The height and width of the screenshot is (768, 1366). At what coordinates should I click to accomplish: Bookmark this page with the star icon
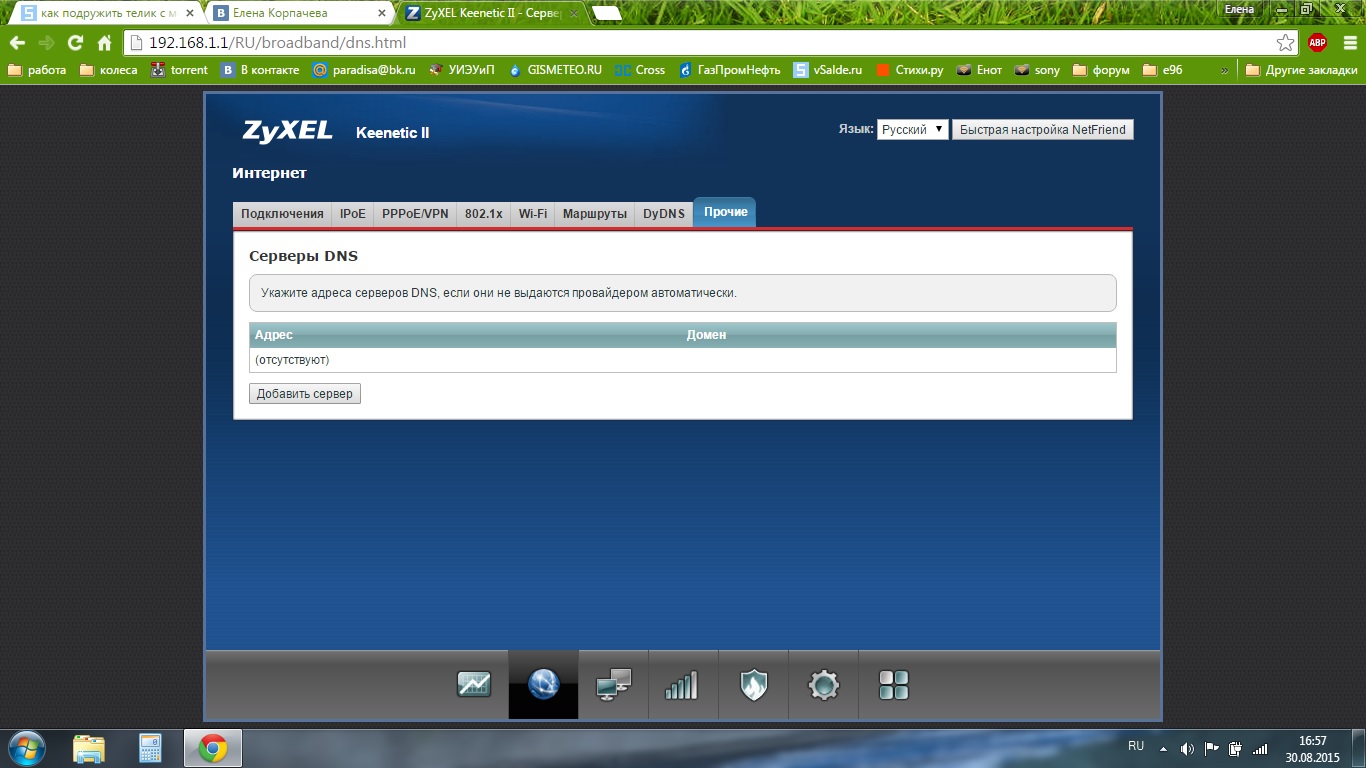click(x=1285, y=43)
